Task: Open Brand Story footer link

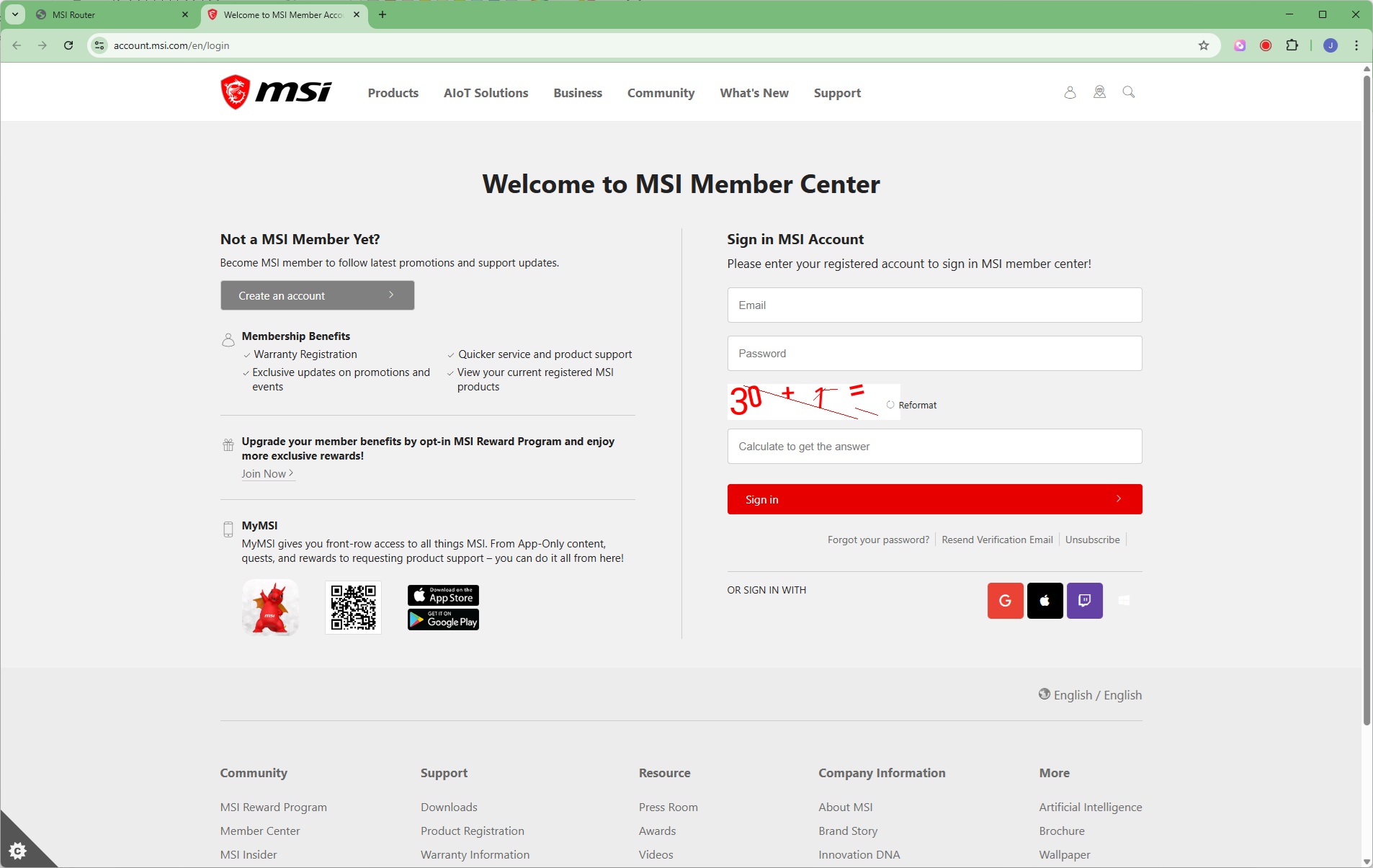Action: pos(847,831)
